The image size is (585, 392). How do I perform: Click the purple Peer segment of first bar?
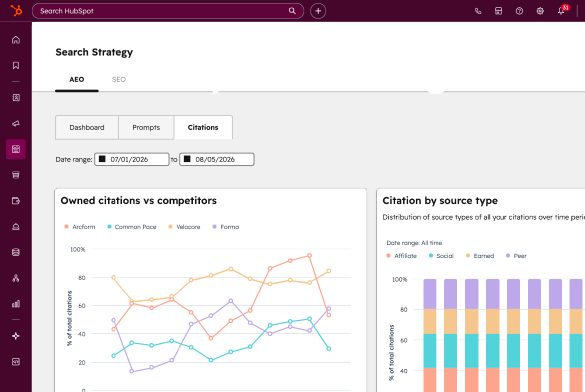430,294
